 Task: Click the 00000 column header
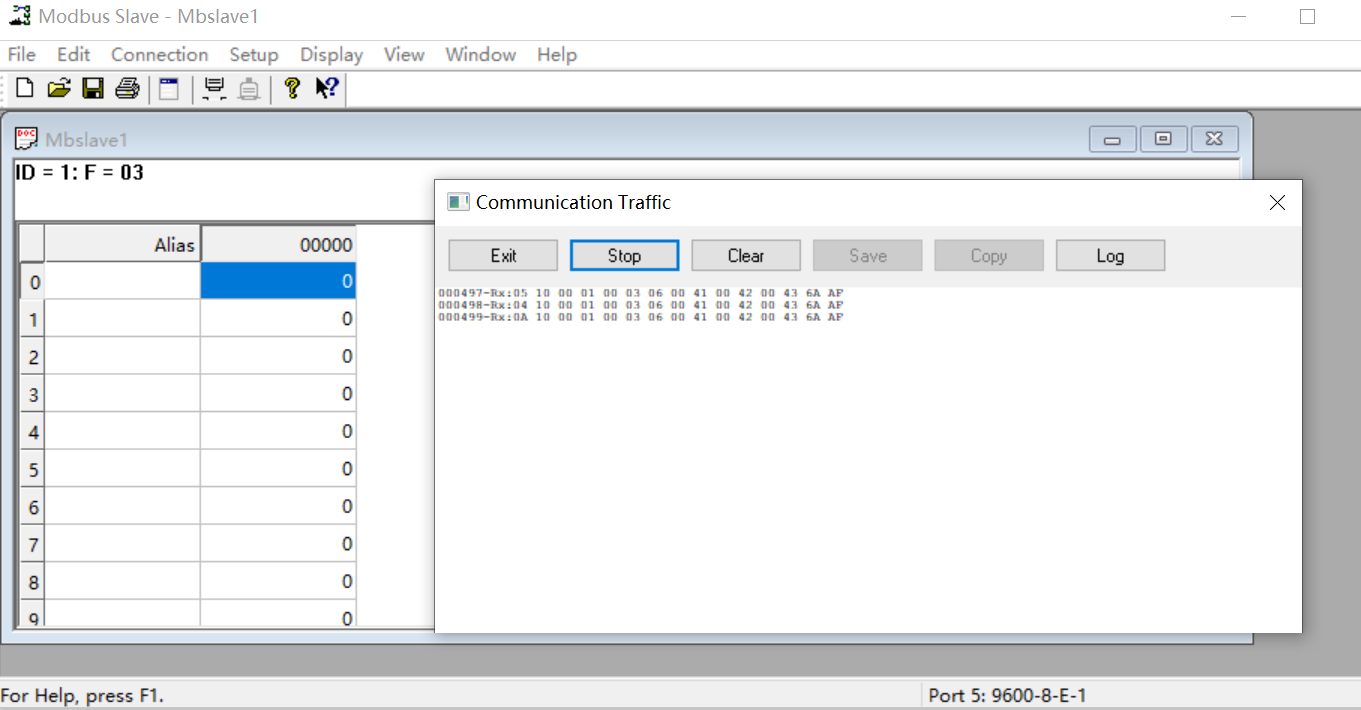[278, 244]
